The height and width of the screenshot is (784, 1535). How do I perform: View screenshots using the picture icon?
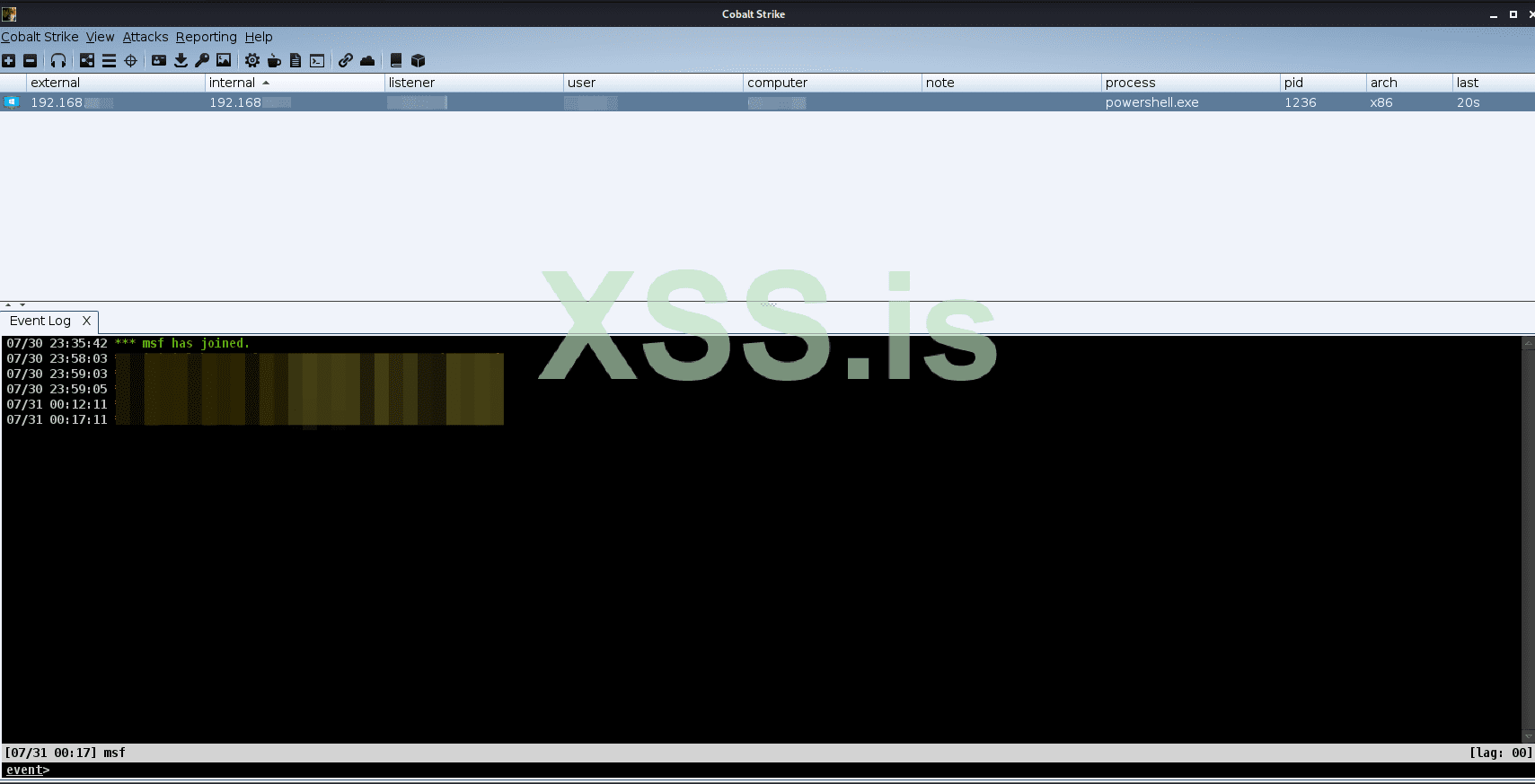pyautogui.click(x=224, y=60)
